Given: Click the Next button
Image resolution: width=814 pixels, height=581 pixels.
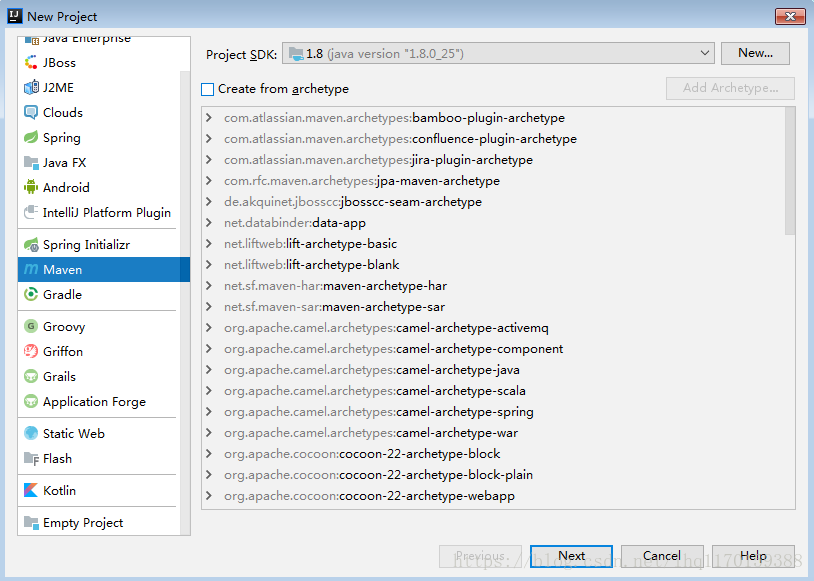Looking at the screenshot, I should coord(571,556).
